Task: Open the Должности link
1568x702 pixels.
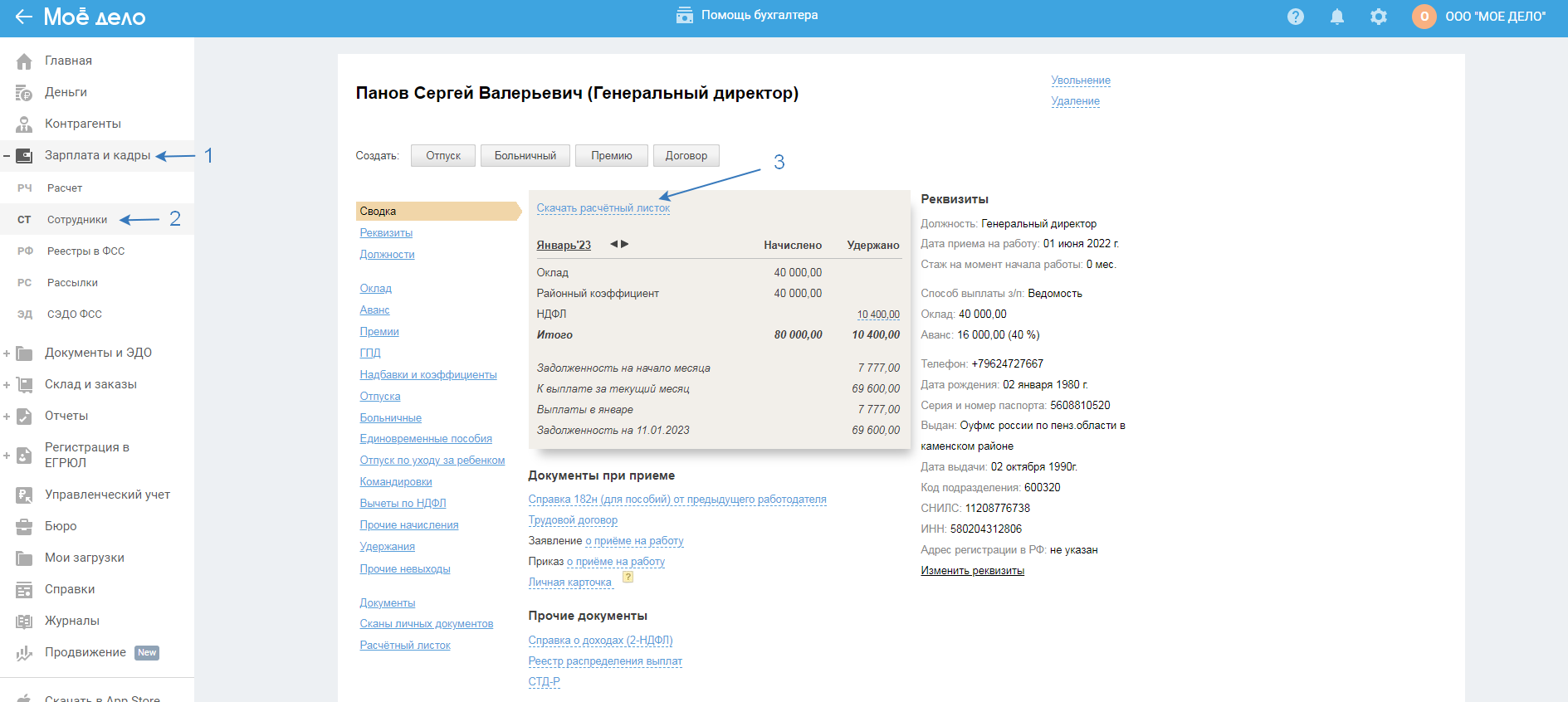Action: (387, 255)
